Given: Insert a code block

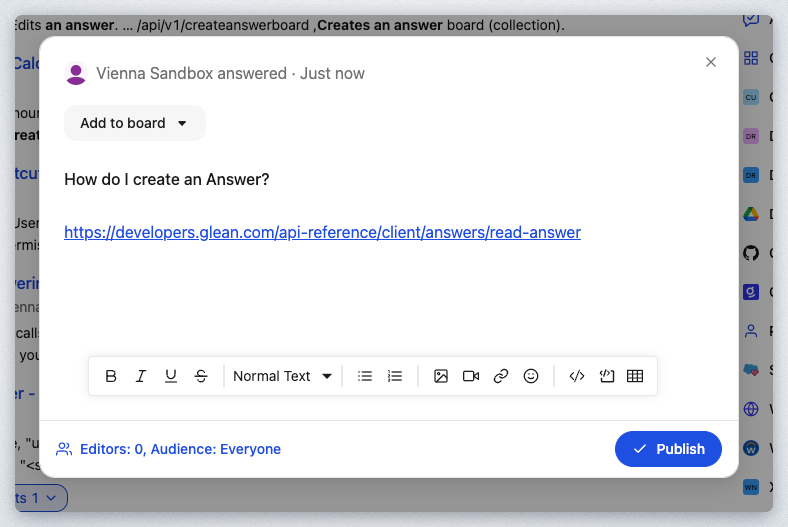Looking at the screenshot, I should 605,376.
